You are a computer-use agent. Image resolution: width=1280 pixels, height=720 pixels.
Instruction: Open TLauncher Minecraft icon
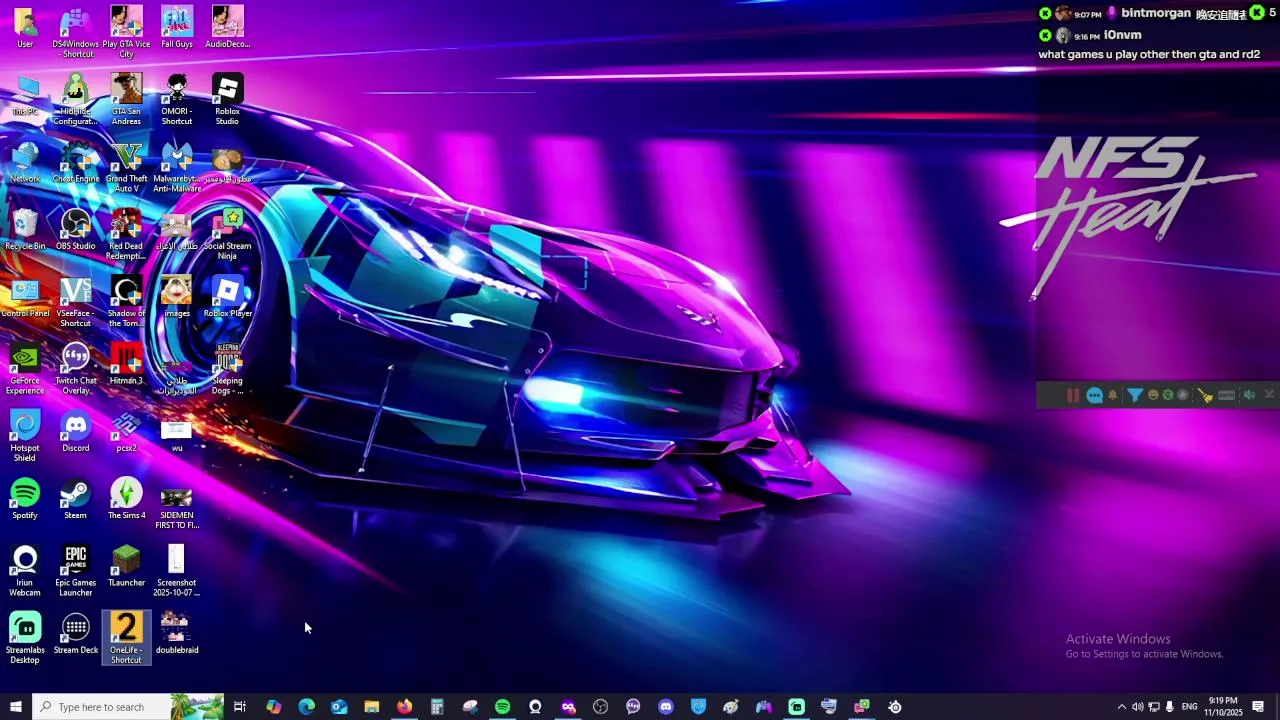126,567
